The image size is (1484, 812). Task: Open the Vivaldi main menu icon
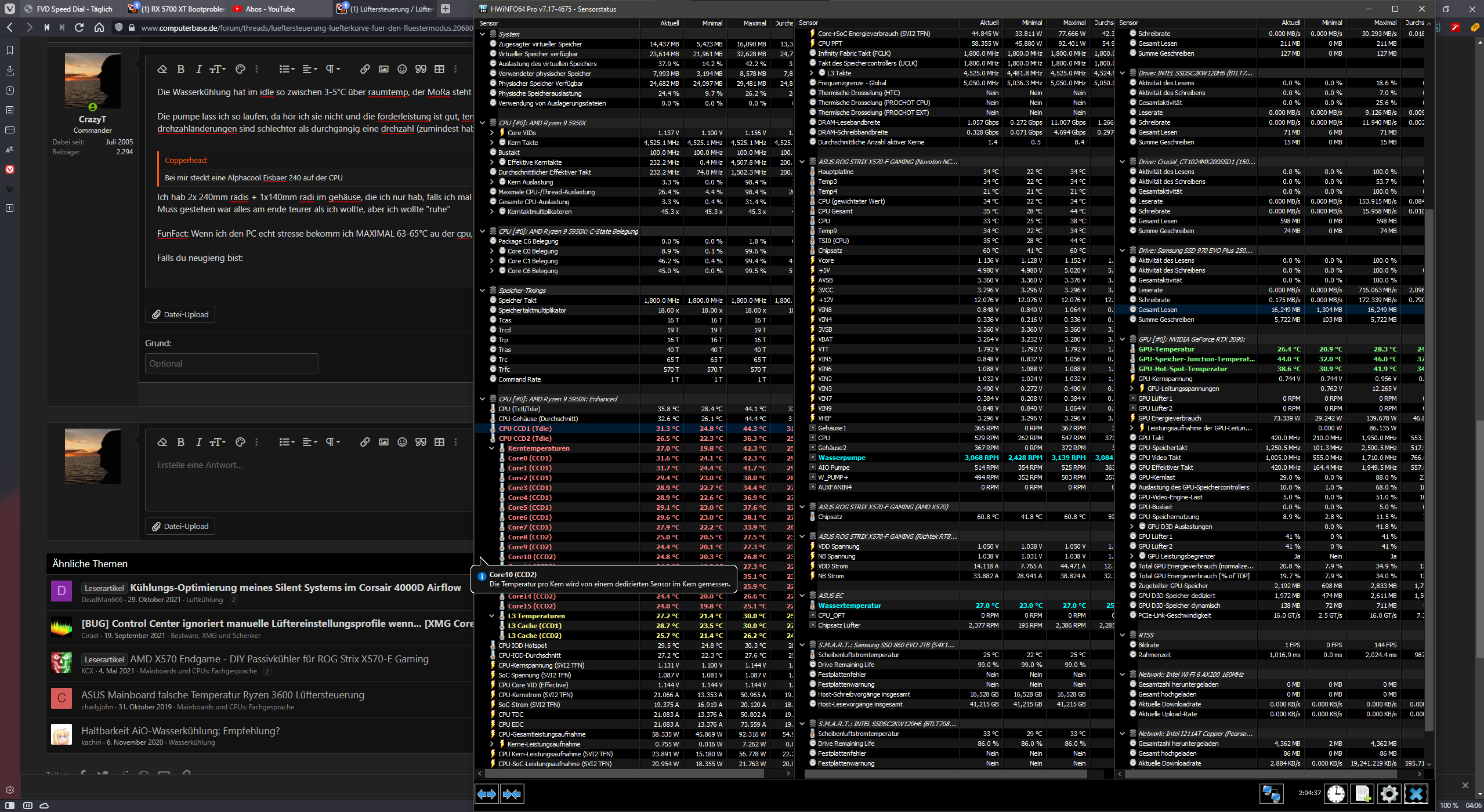pyautogui.click(x=10, y=9)
